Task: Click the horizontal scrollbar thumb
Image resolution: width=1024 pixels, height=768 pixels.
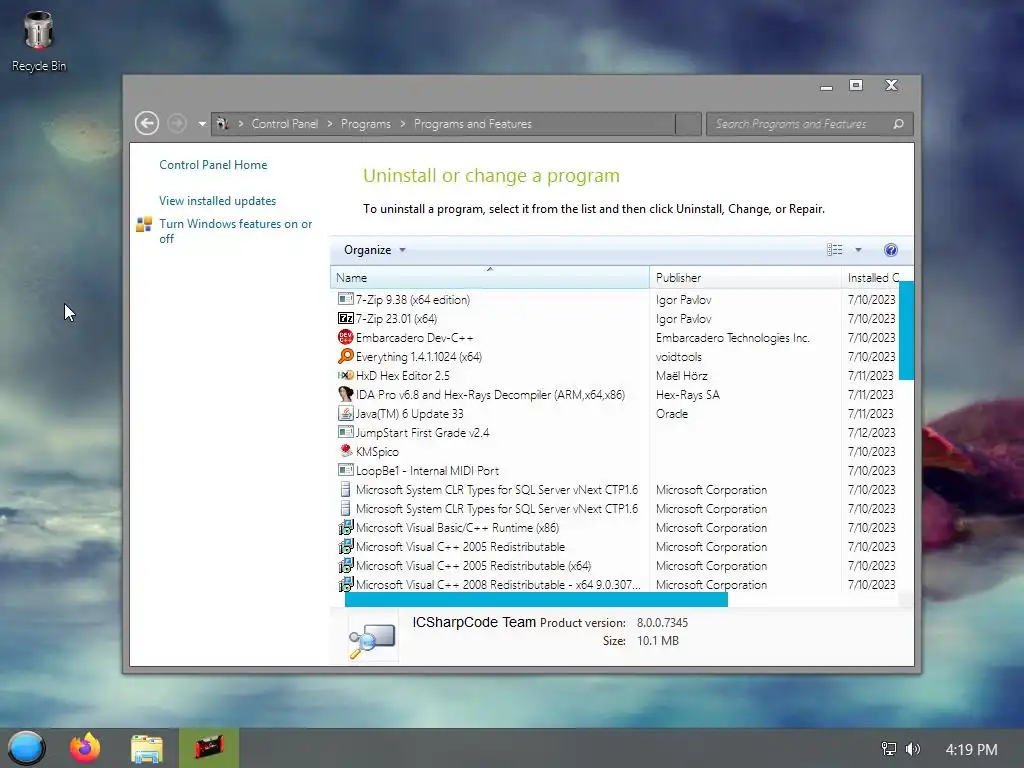Action: (x=536, y=600)
